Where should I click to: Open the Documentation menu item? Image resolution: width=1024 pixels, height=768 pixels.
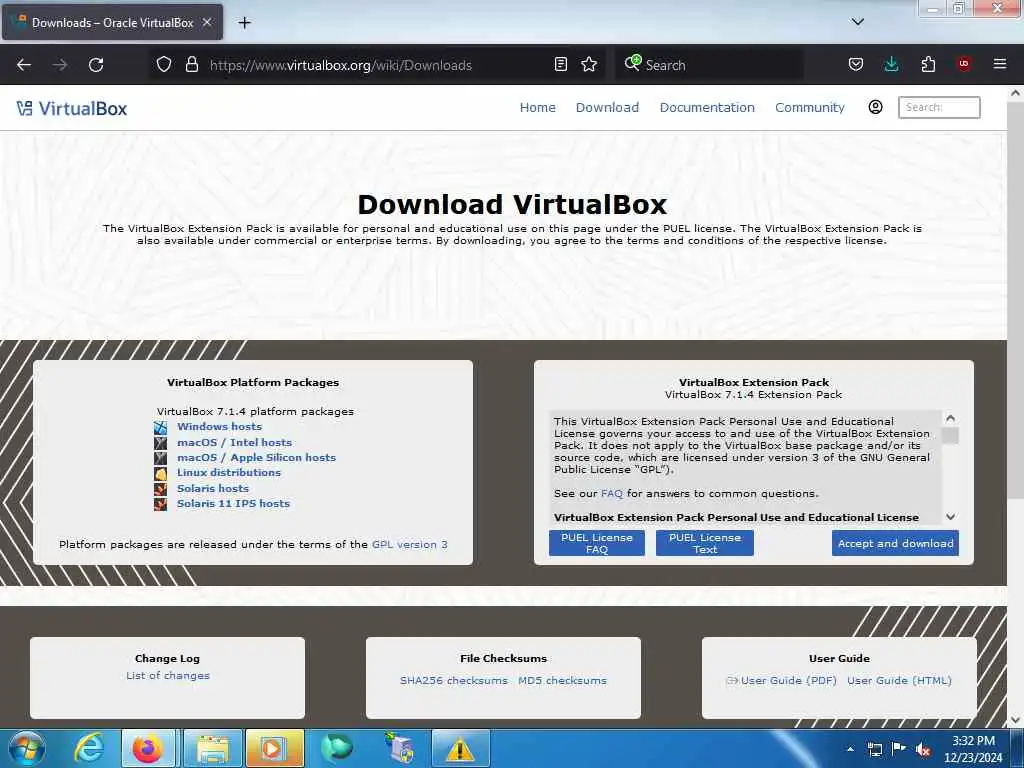(x=707, y=107)
